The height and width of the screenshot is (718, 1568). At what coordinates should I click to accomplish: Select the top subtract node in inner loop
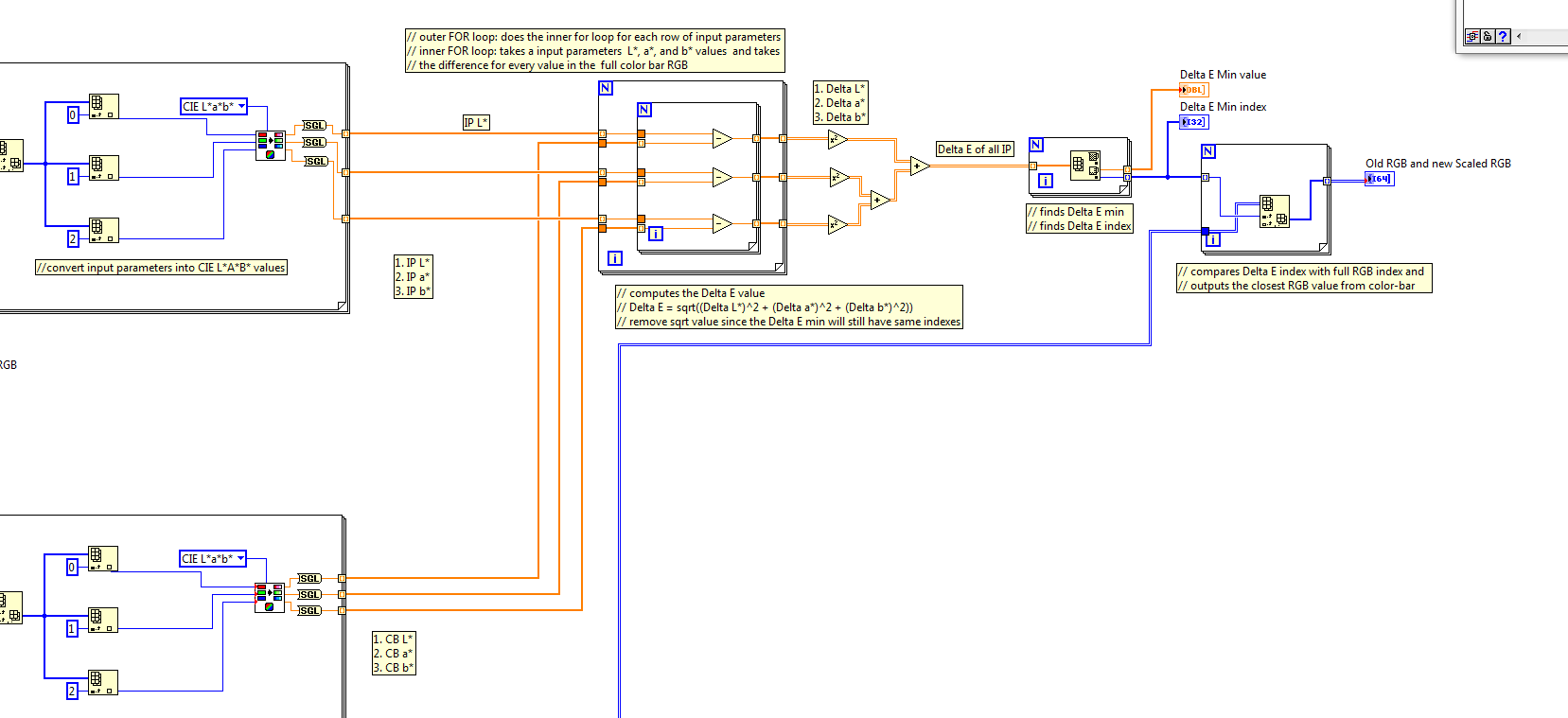(x=722, y=138)
